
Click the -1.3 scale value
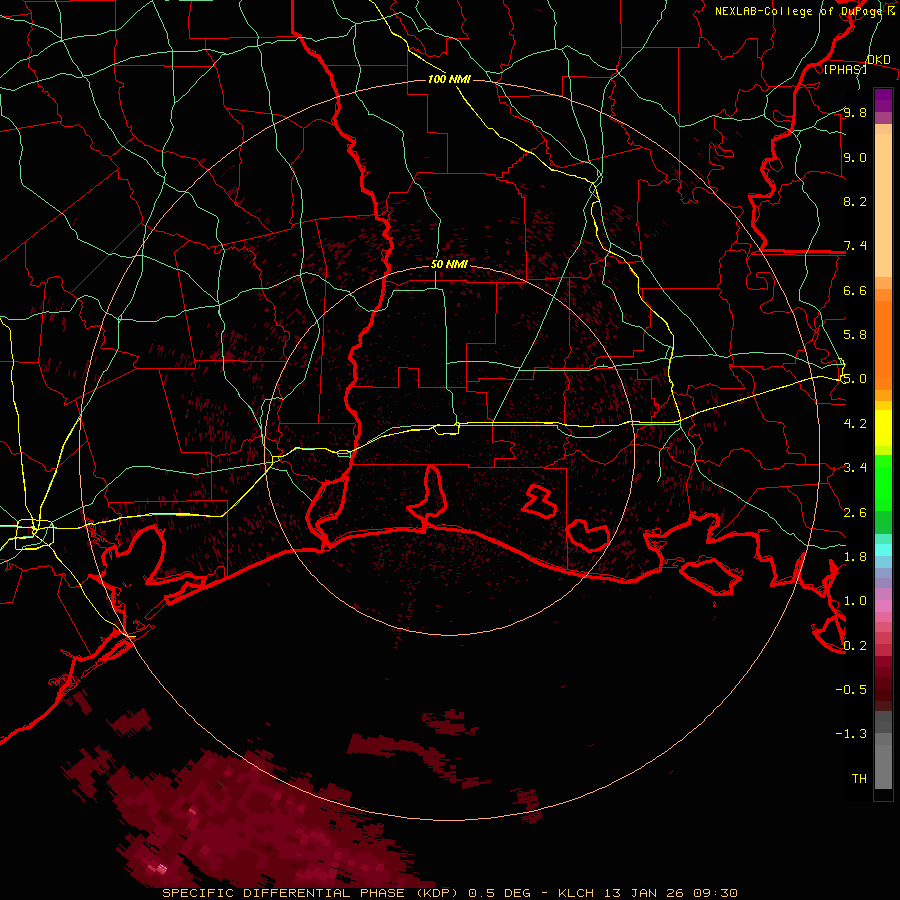point(851,734)
